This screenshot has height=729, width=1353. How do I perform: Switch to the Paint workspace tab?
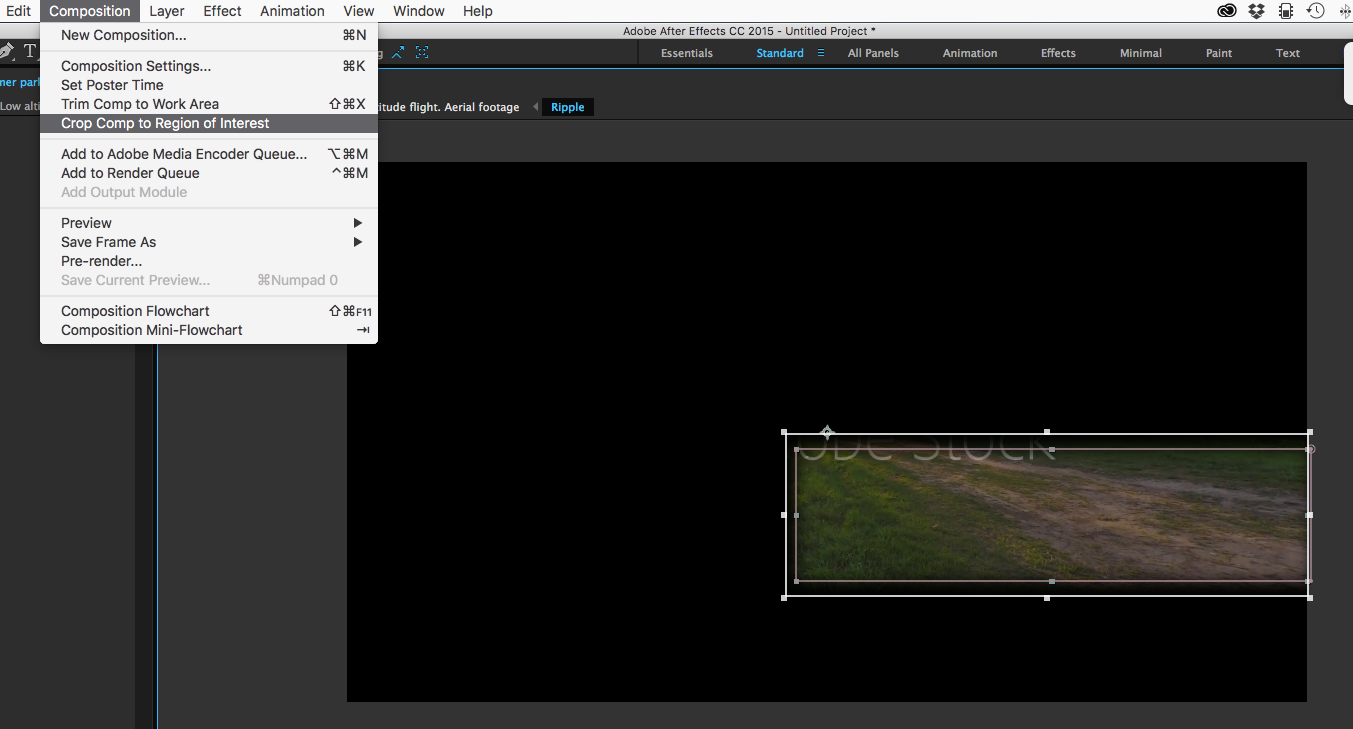point(1218,52)
